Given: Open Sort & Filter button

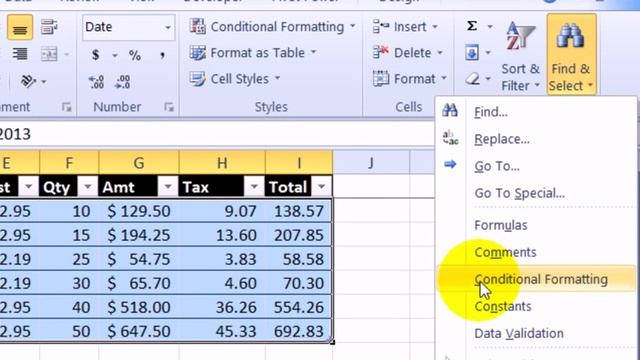Looking at the screenshot, I should (520, 56).
